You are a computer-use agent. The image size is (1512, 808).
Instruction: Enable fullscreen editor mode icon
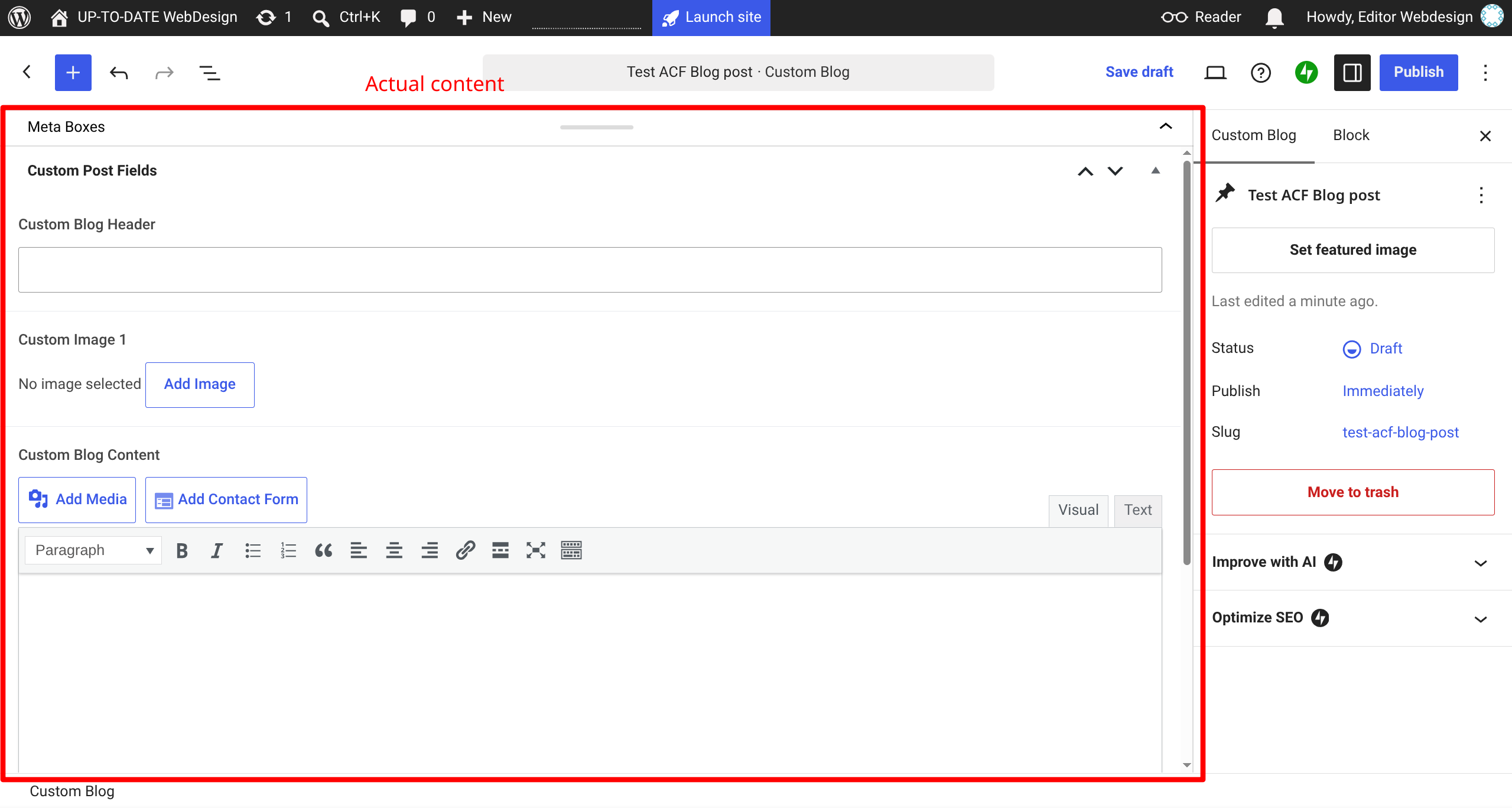[536, 550]
